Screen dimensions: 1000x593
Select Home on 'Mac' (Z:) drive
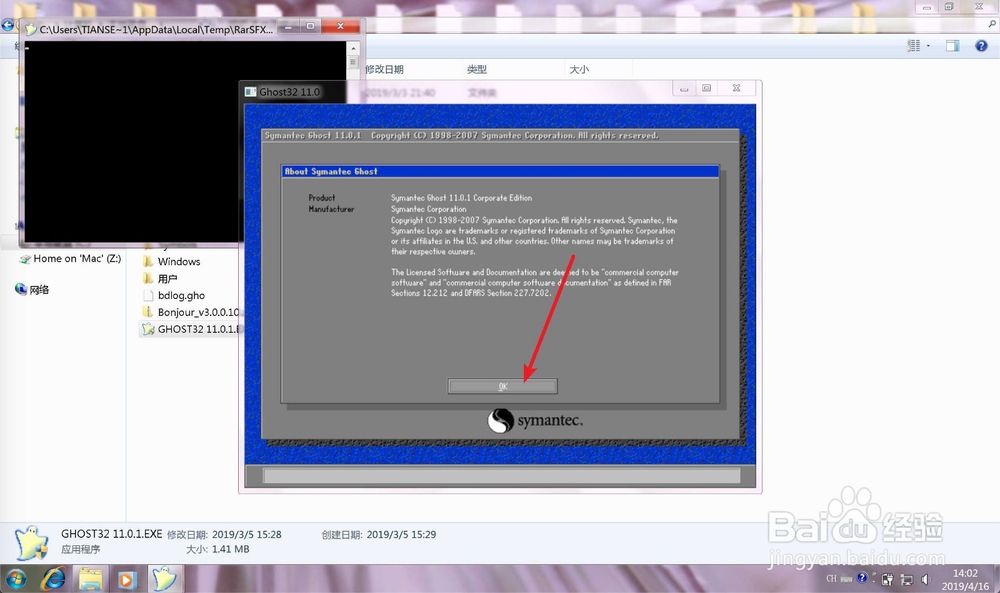pyautogui.click(x=70, y=259)
